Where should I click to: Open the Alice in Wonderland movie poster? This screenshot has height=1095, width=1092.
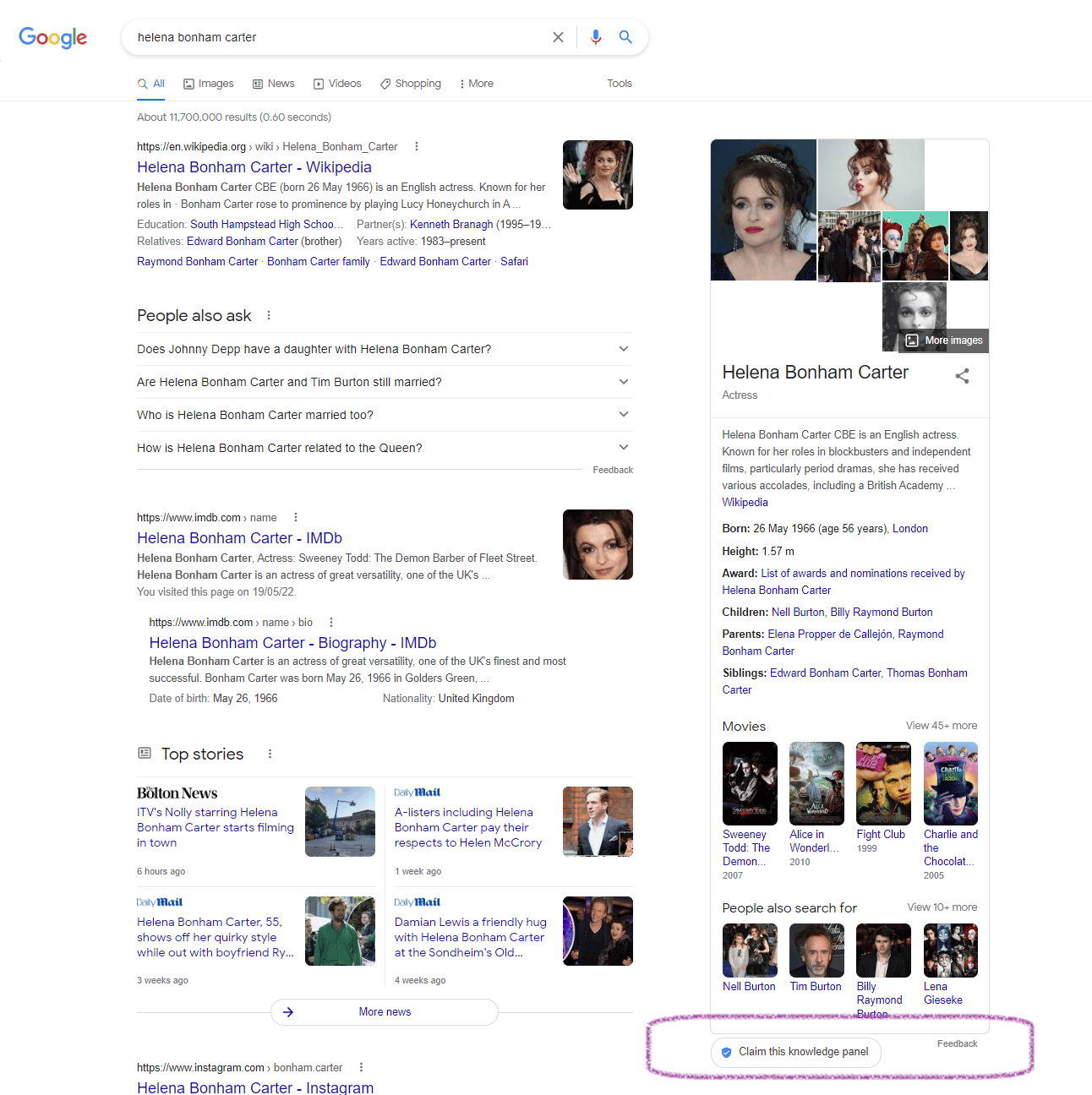tap(816, 784)
